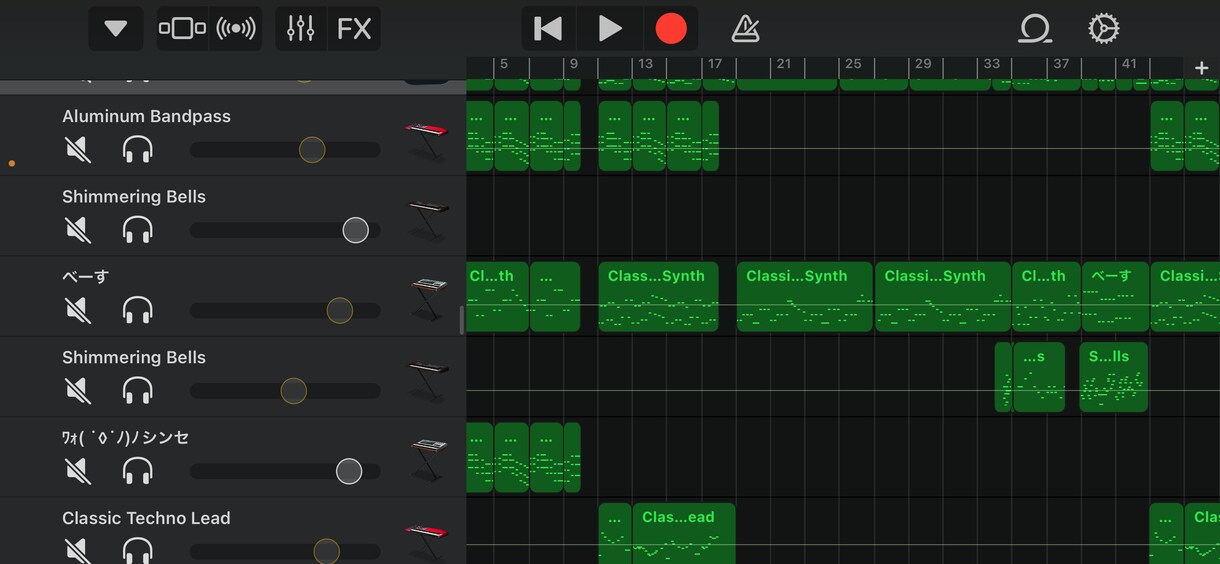Open べーす track synth instrument icon
1220x564 pixels.
(x=429, y=299)
